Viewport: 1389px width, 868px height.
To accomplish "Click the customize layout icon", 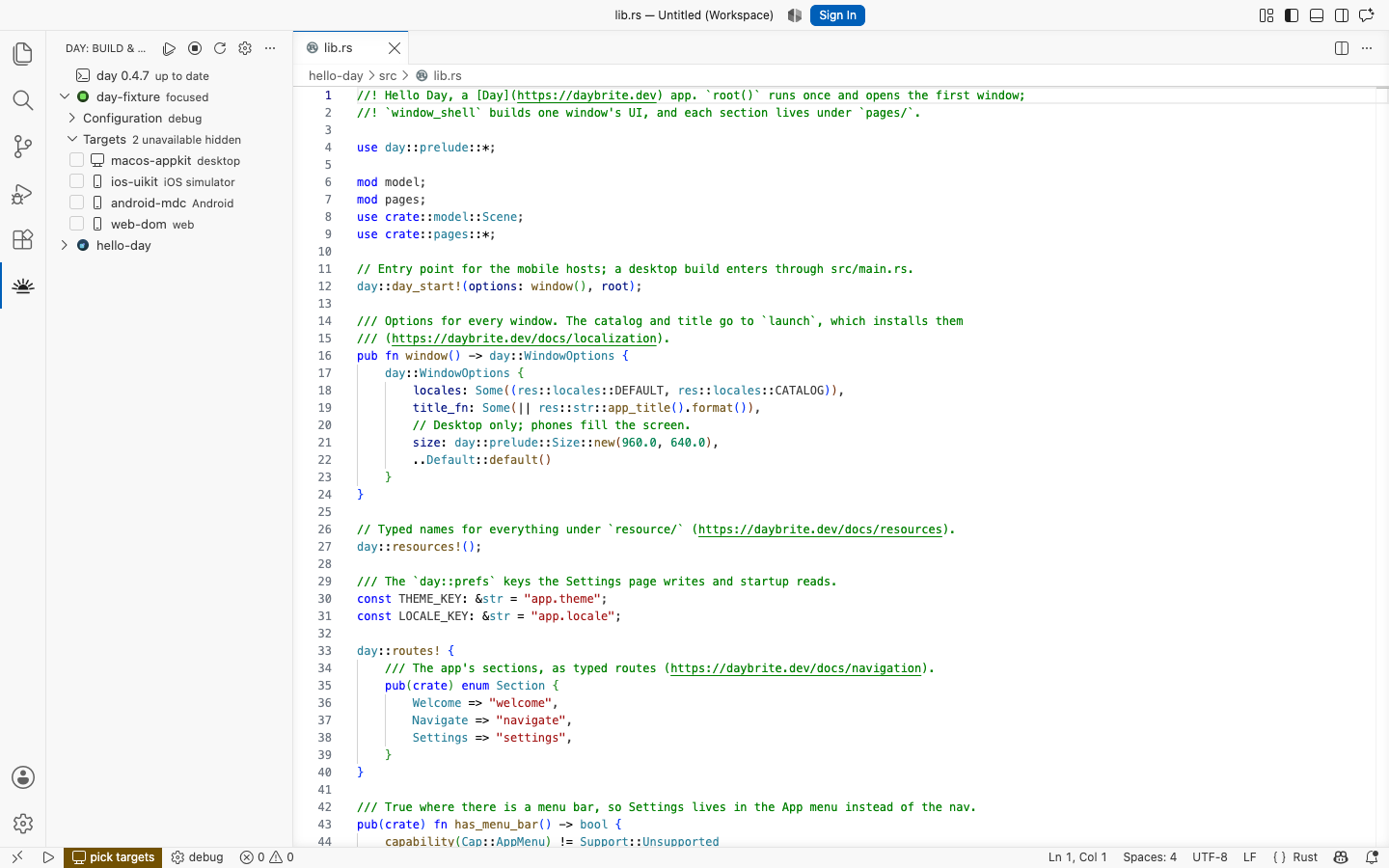I will coord(1266,15).
